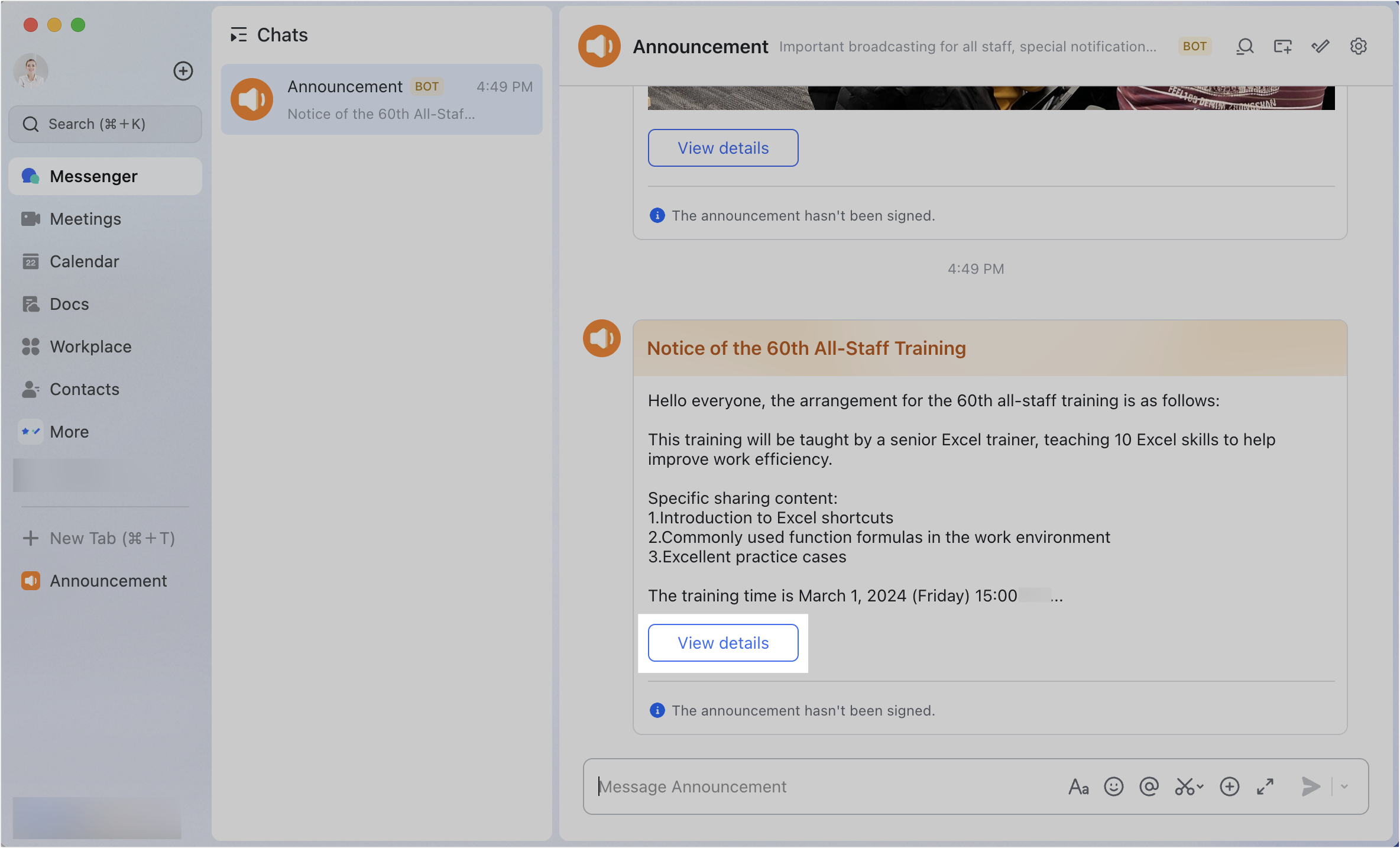This screenshot has width=1400, height=848.
Task: Open the send options dropdown chevron
Action: pos(1344,786)
